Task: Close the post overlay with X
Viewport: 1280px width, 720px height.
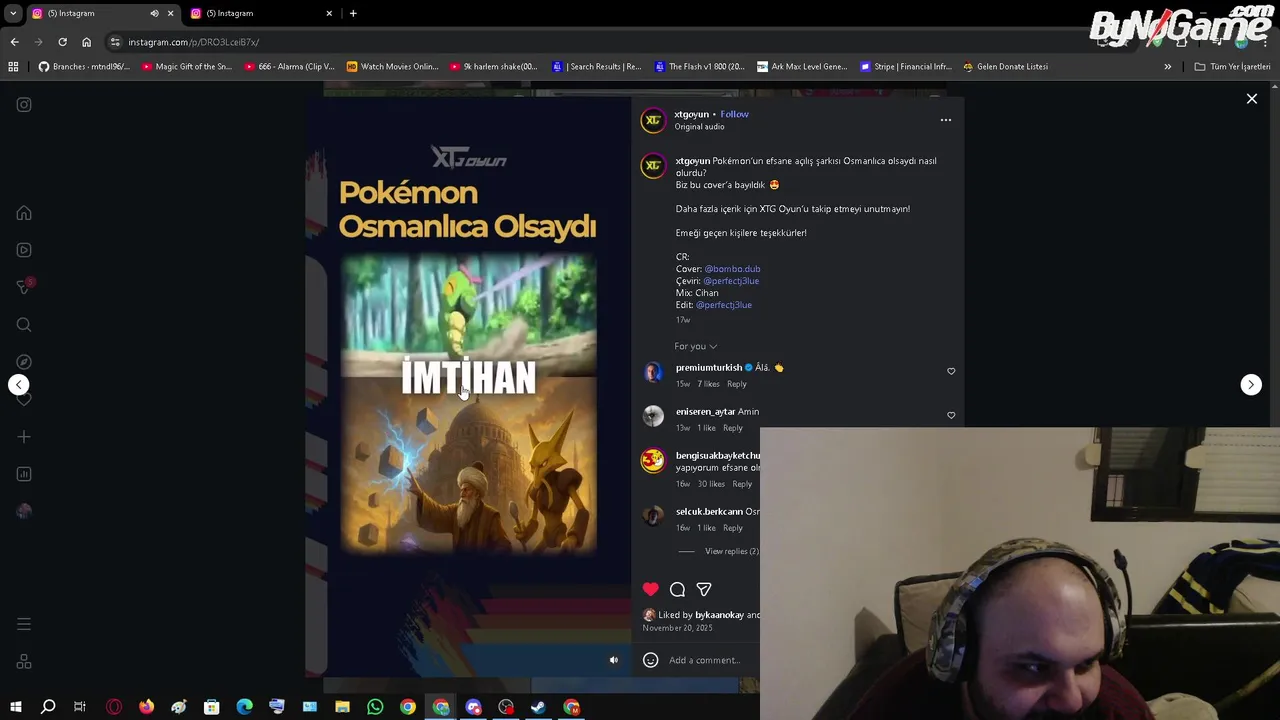Action: pyautogui.click(x=1252, y=99)
